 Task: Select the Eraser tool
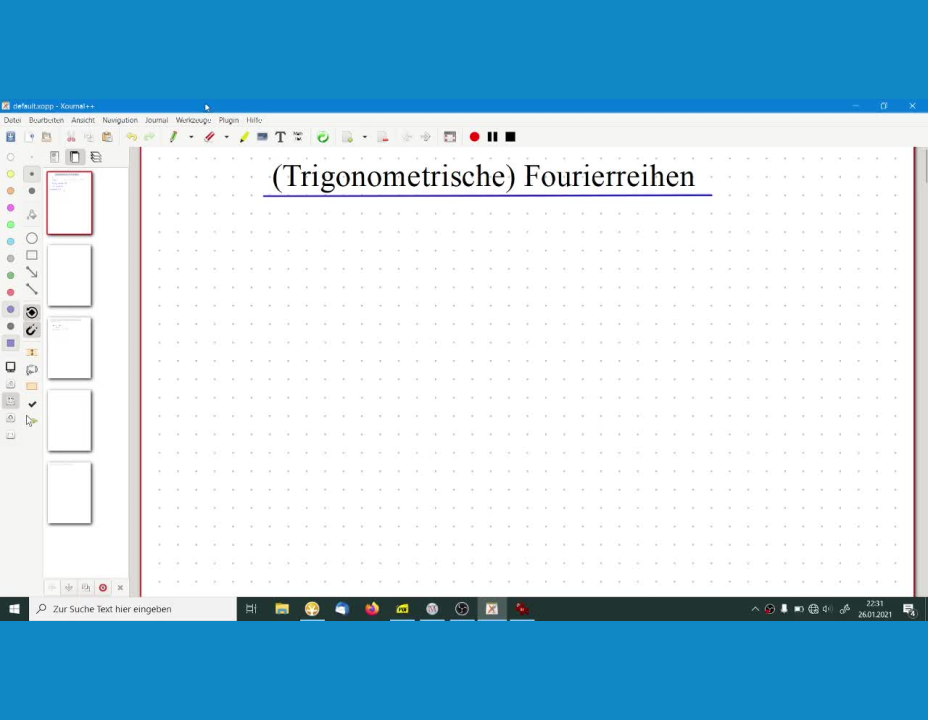tap(209, 137)
